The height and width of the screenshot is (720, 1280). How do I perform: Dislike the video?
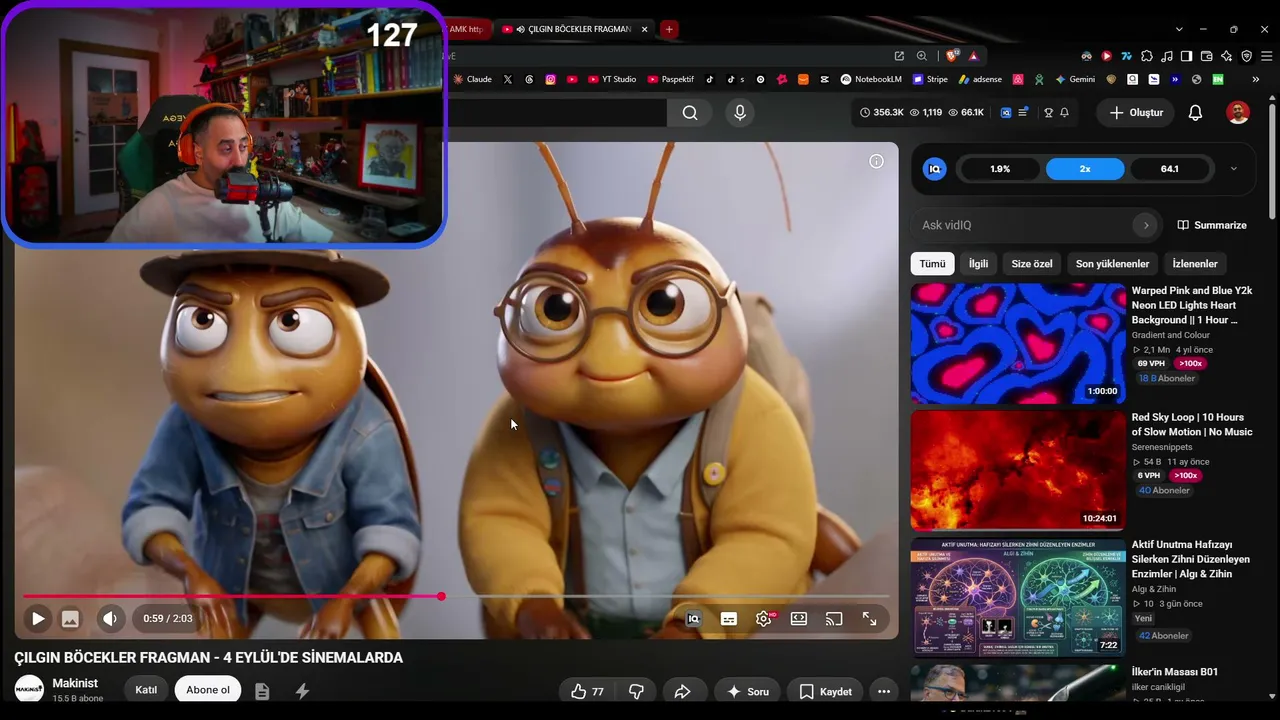pyautogui.click(x=636, y=691)
